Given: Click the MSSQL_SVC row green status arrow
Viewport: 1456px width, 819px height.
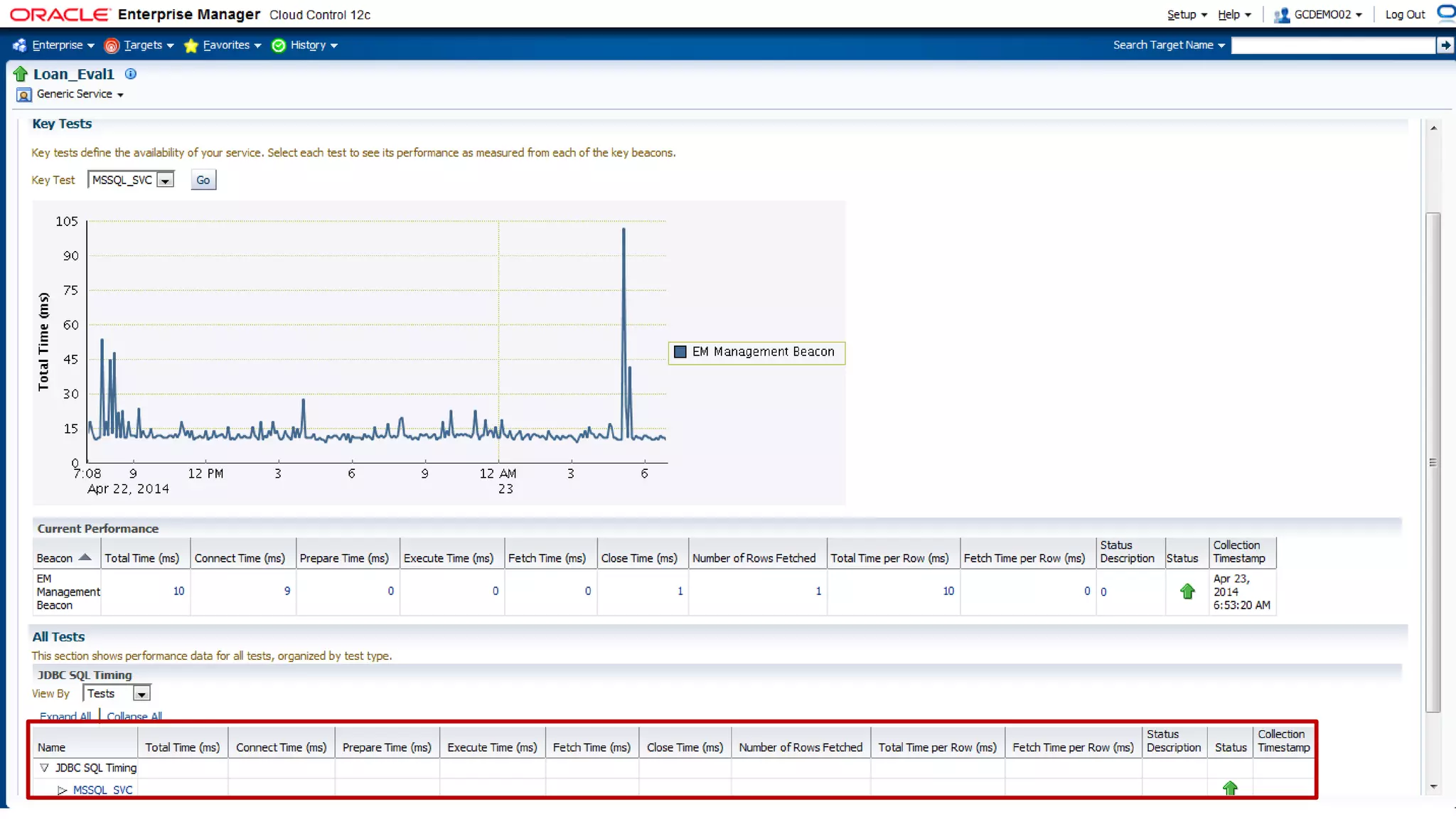Looking at the screenshot, I should 1230,788.
